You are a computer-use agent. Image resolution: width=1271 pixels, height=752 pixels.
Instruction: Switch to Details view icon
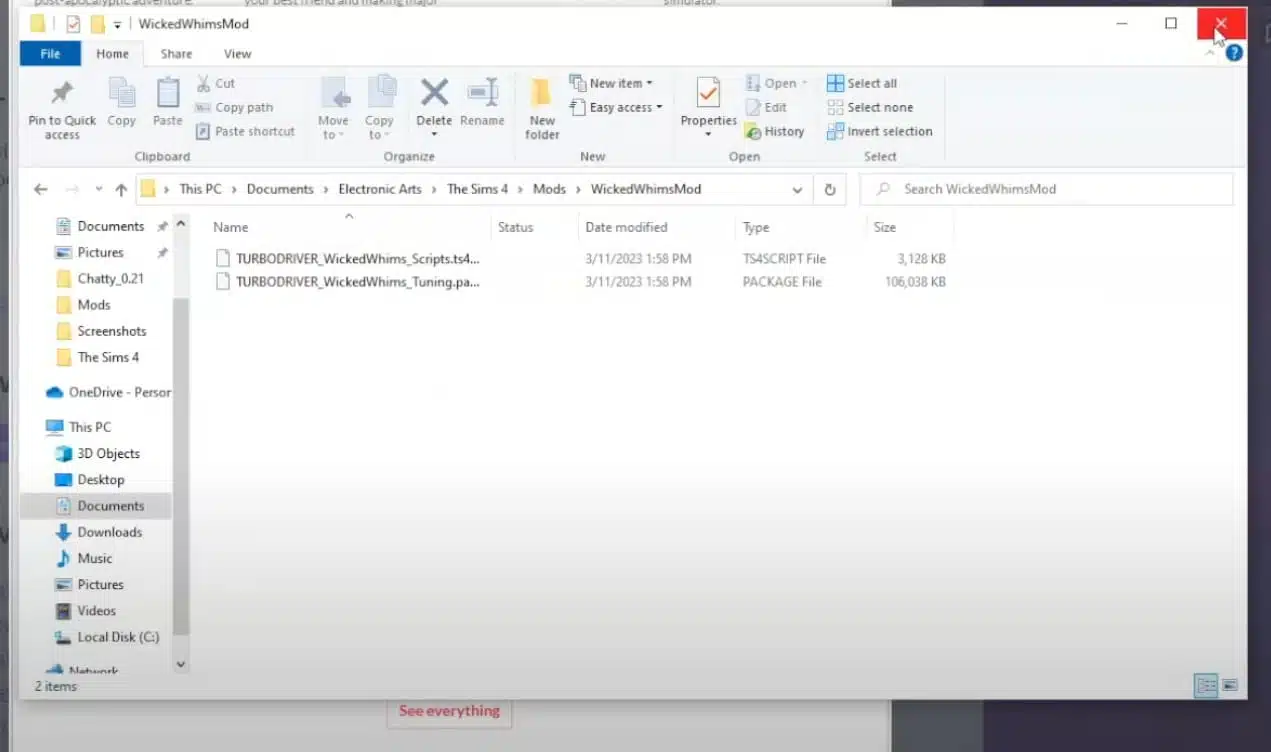point(1207,686)
